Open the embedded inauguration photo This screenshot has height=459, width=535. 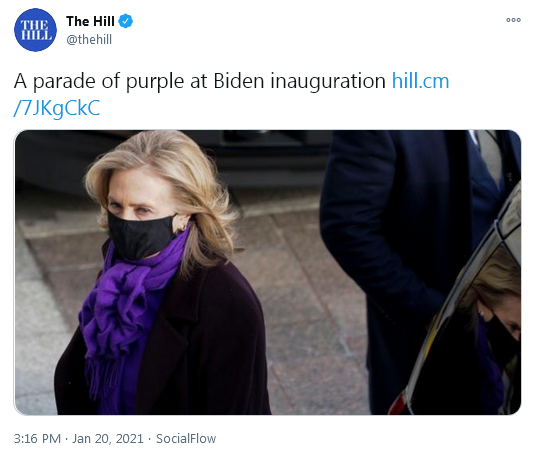coord(268,272)
